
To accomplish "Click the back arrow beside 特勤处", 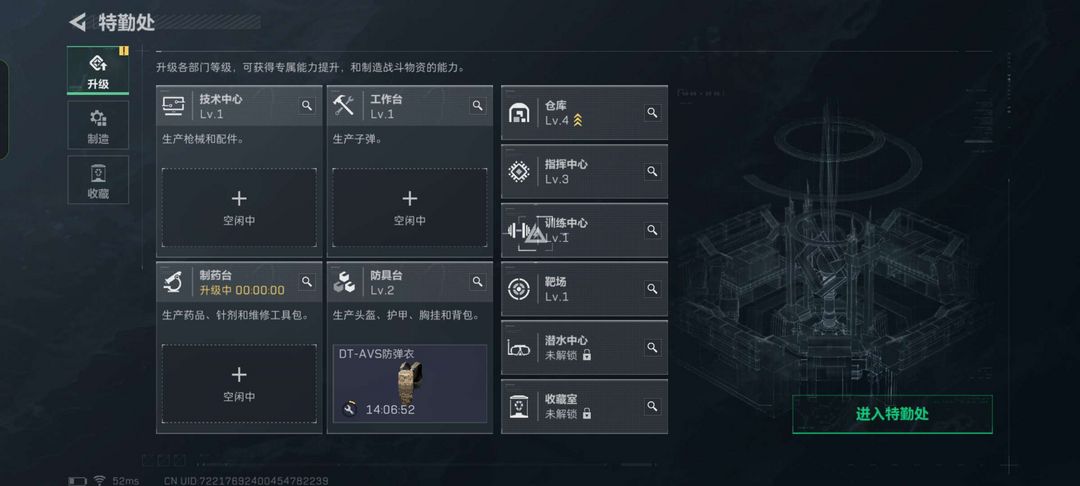I will pyautogui.click(x=77, y=22).
